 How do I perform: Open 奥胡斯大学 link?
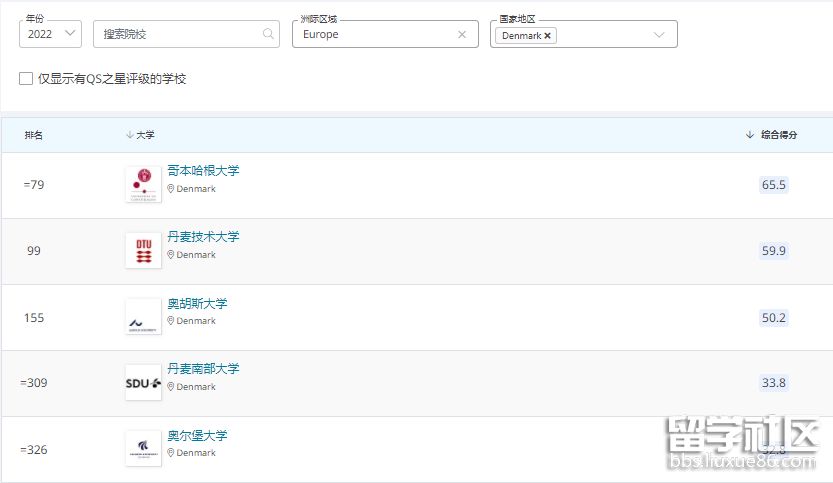point(198,303)
